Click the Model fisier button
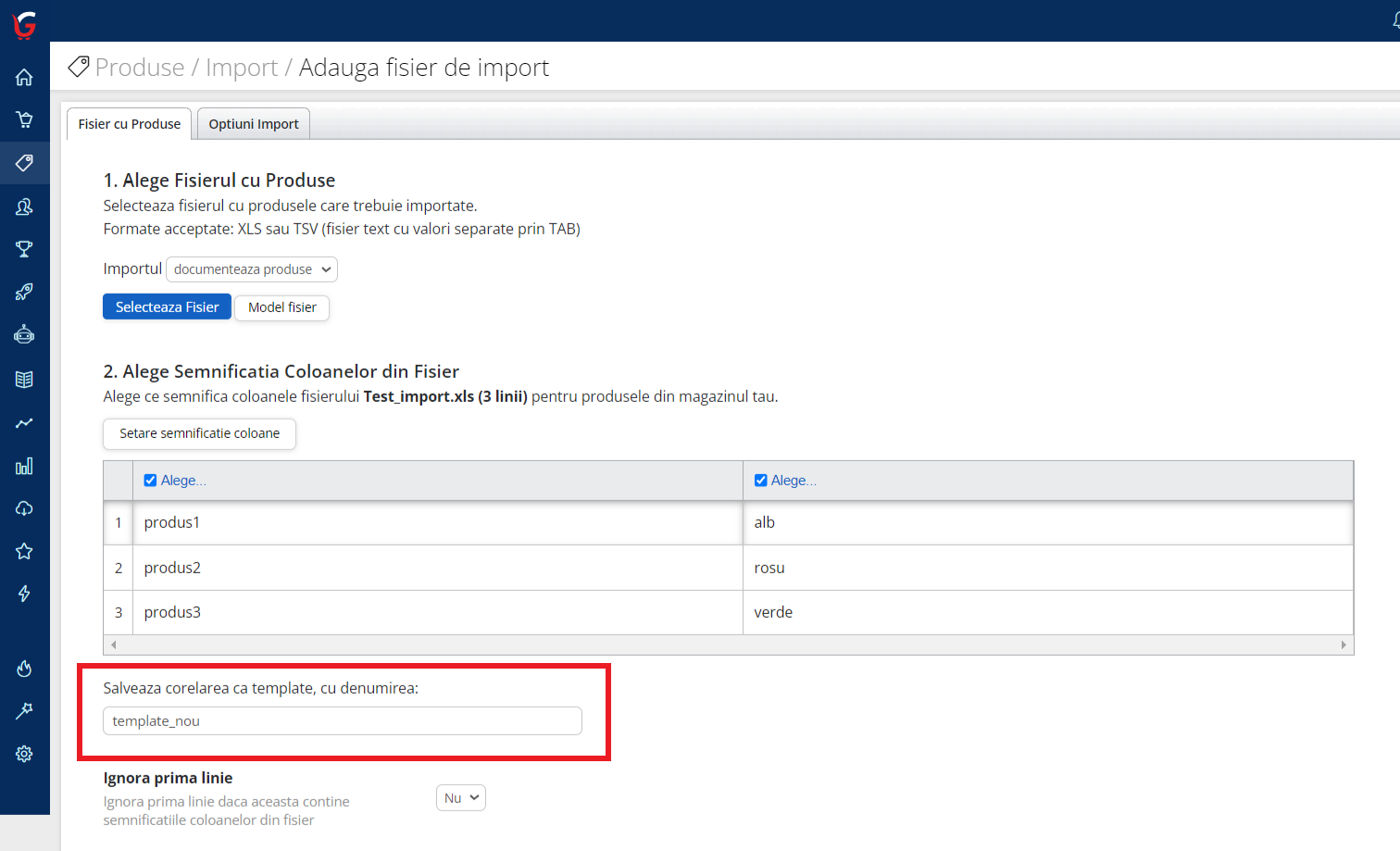 click(281, 307)
